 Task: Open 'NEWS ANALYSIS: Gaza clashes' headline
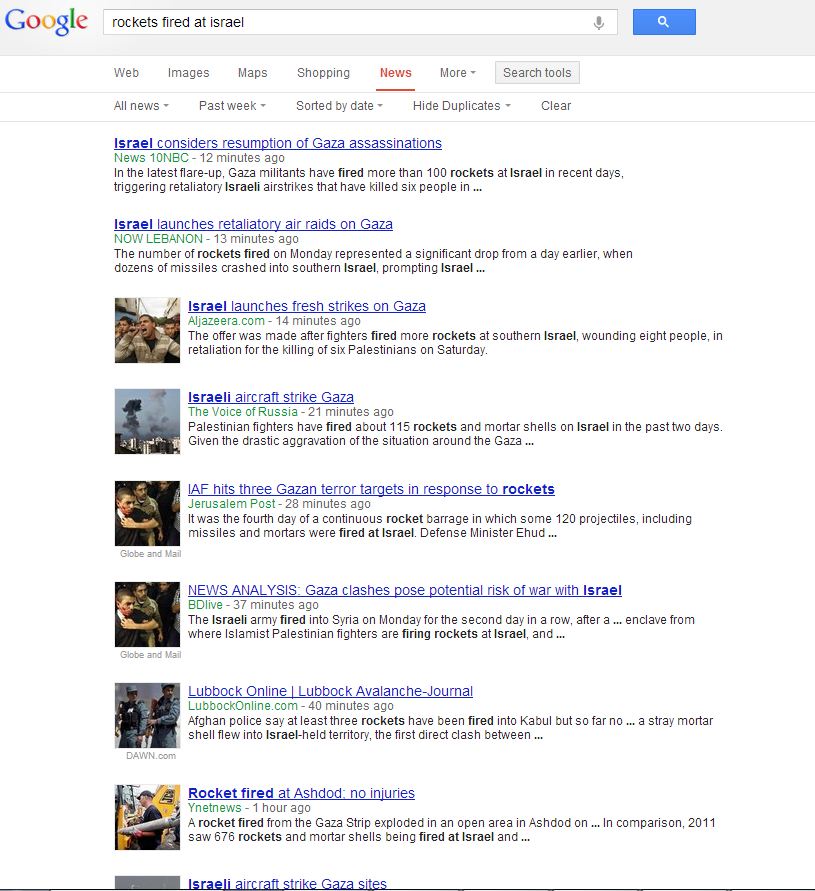pyautogui.click(x=405, y=590)
